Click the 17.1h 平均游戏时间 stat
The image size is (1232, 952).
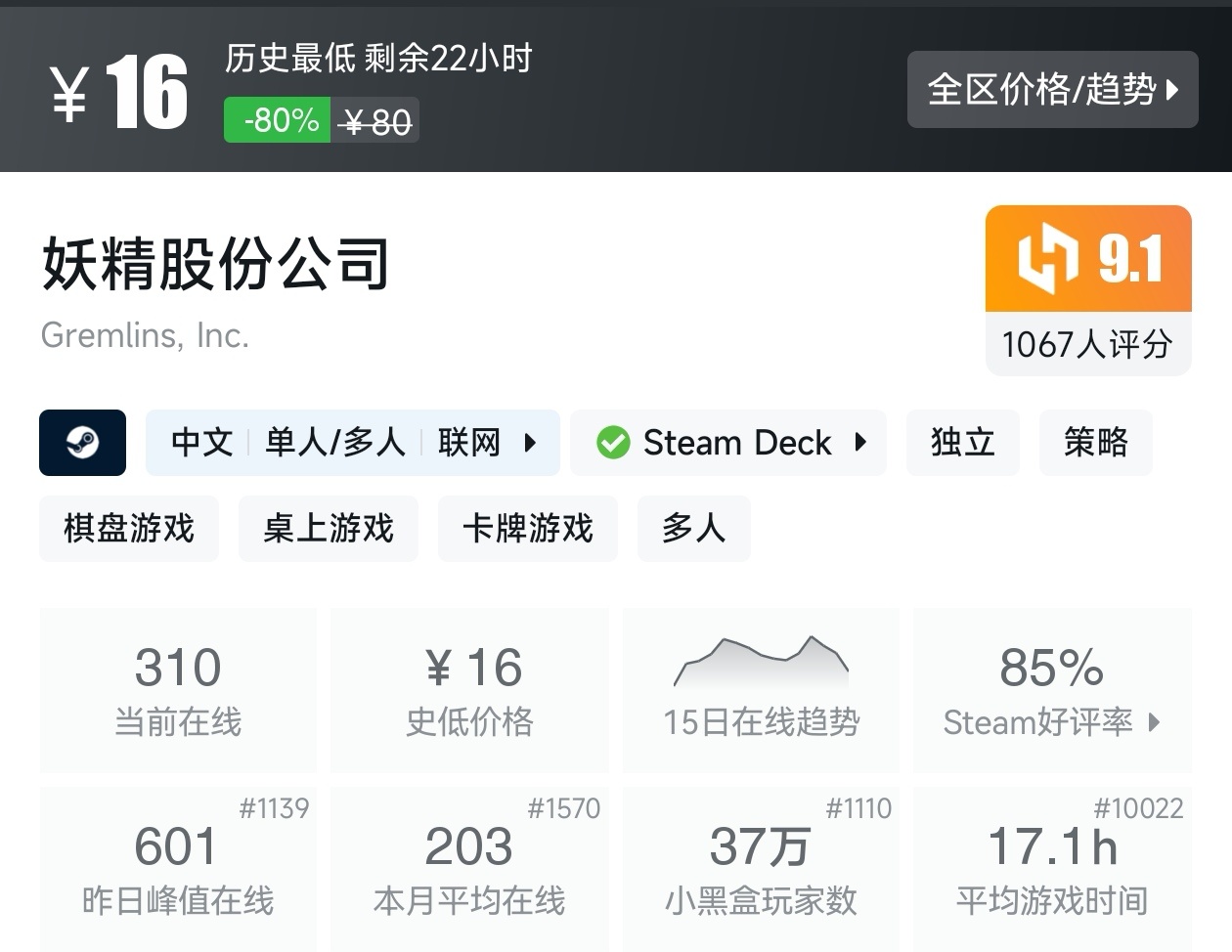click(x=1052, y=869)
